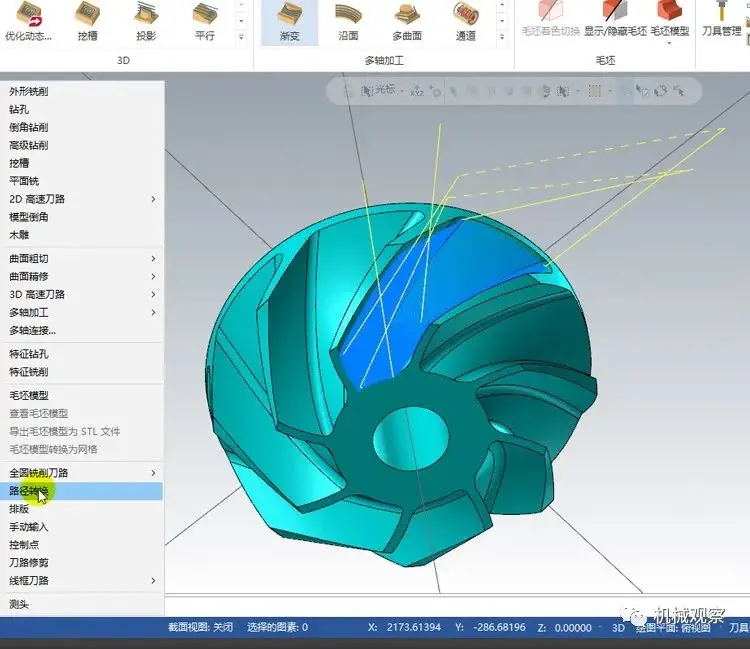Screen dimensions: 750x649
Task: Expand the 2D 高速刀路 submenu
Action: point(82,199)
